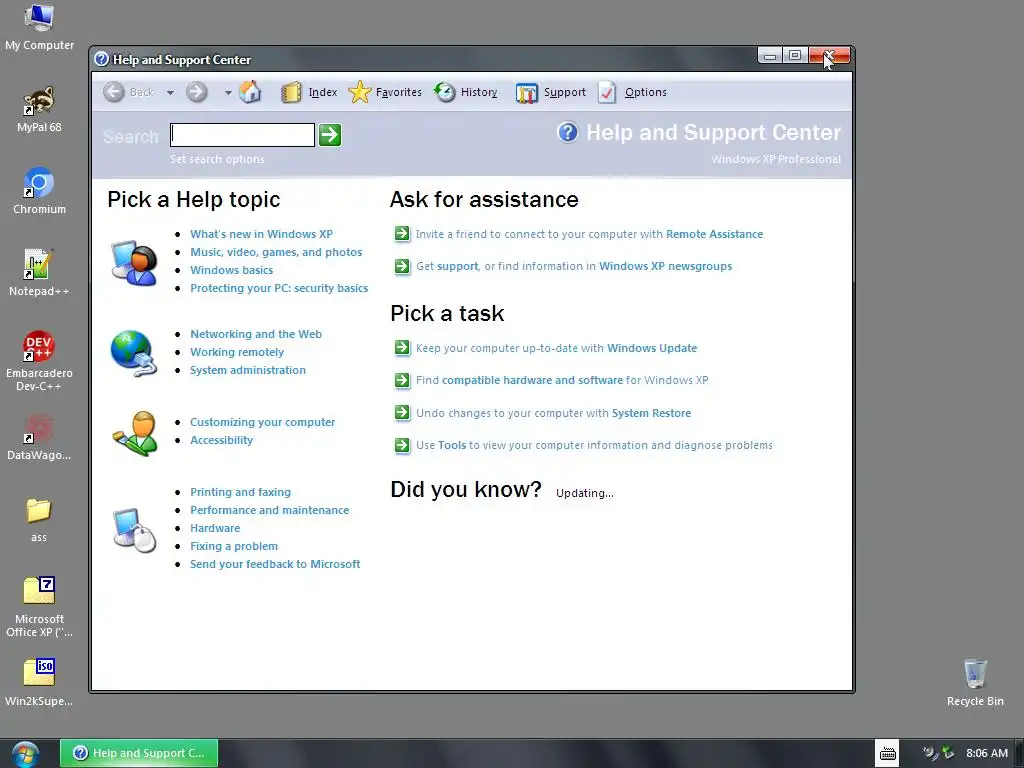Click the user and computer topic icon
1024x768 pixels.
[x=135, y=263]
